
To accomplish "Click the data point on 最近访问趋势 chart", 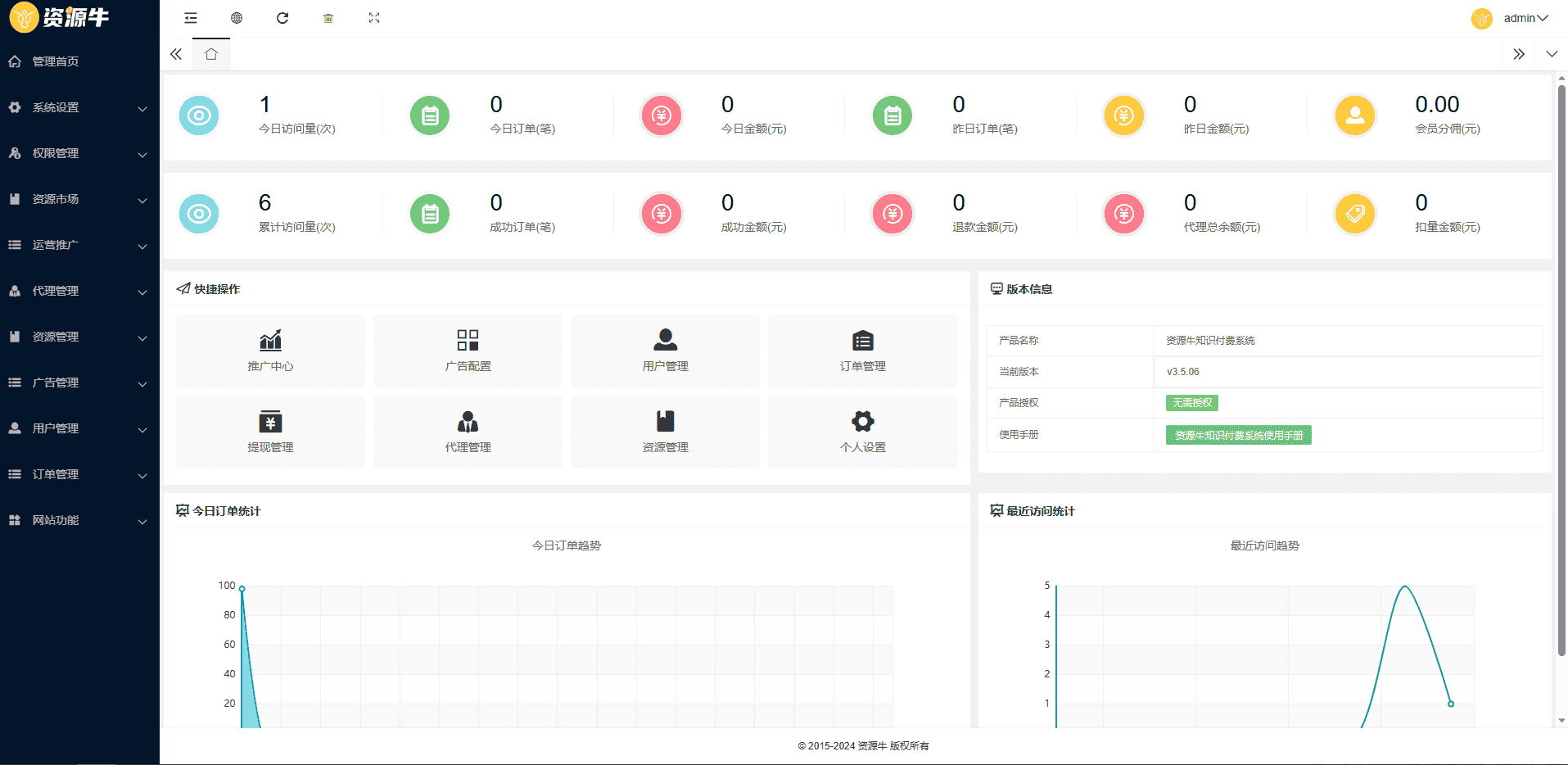I will (1450, 704).
